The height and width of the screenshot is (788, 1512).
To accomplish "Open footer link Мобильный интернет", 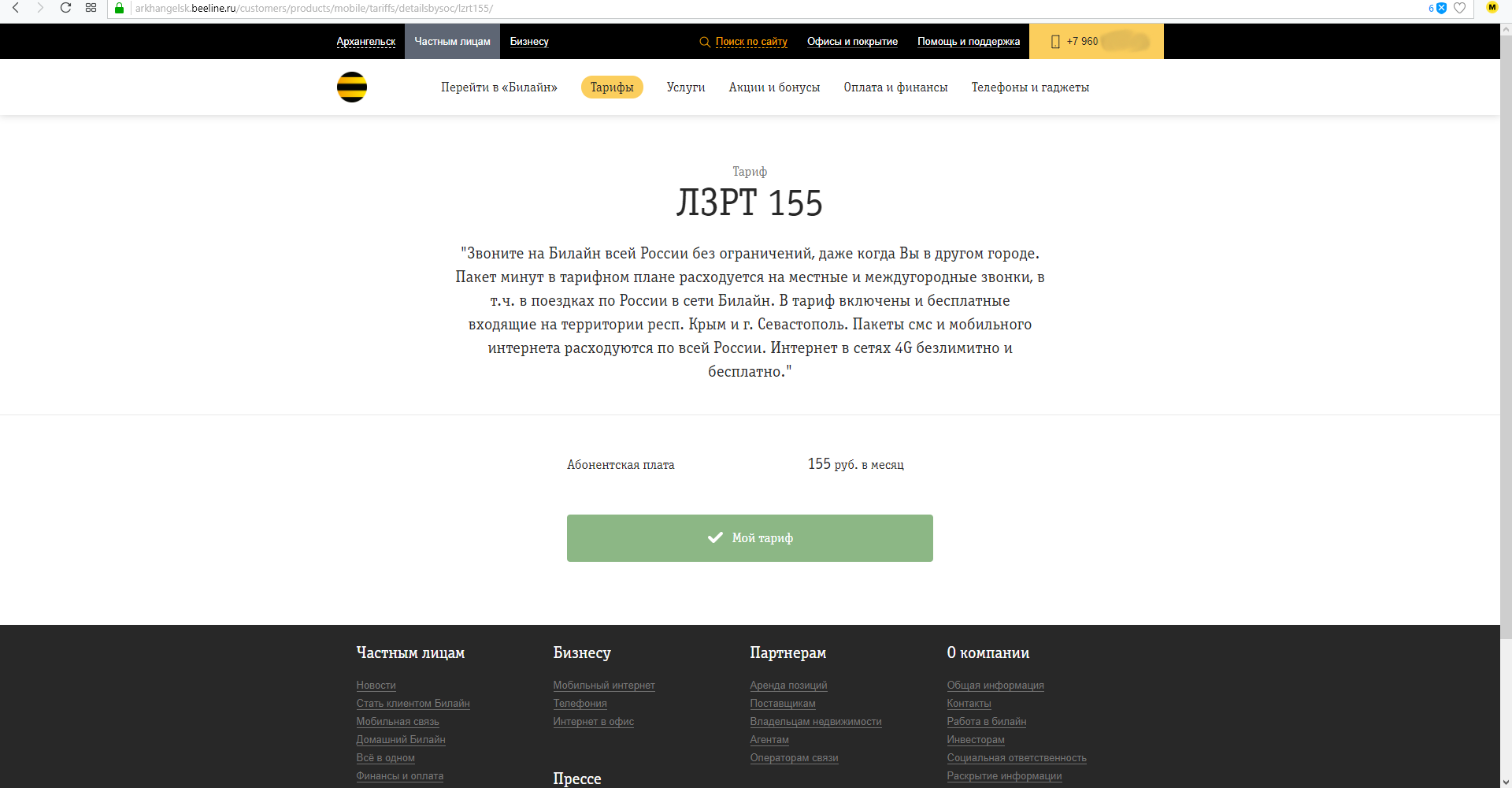I will coord(604,686).
